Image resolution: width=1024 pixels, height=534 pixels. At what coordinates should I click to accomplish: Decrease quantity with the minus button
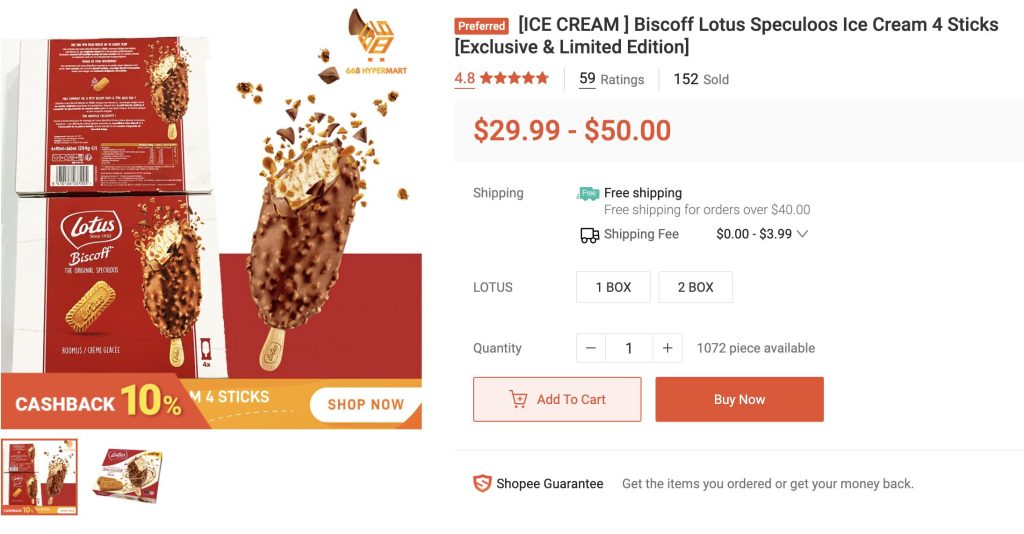click(x=591, y=348)
